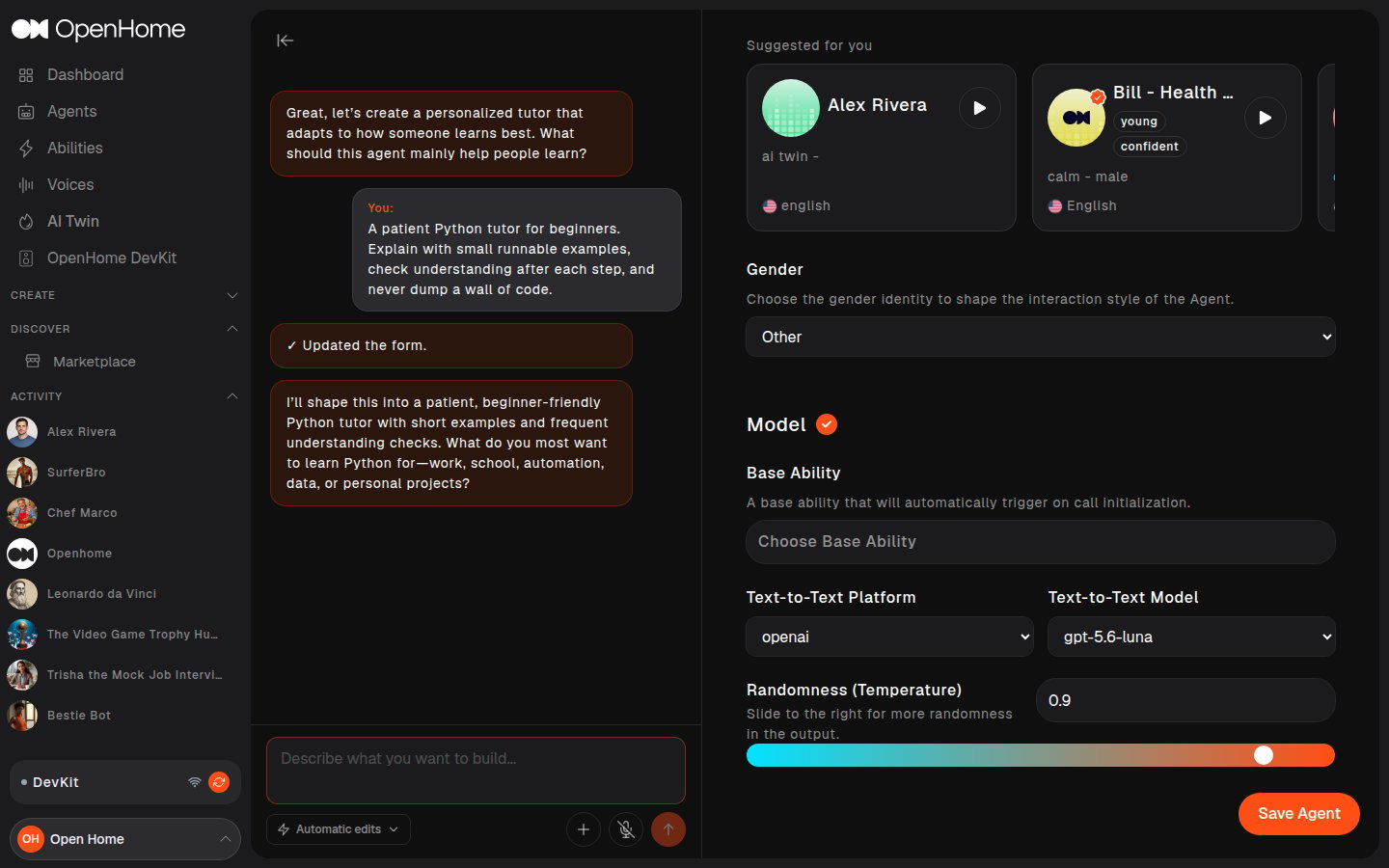The width and height of the screenshot is (1389, 868).
Task: Focus the Describe what you want input
Action: pyautogui.click(x=476, y=771)
